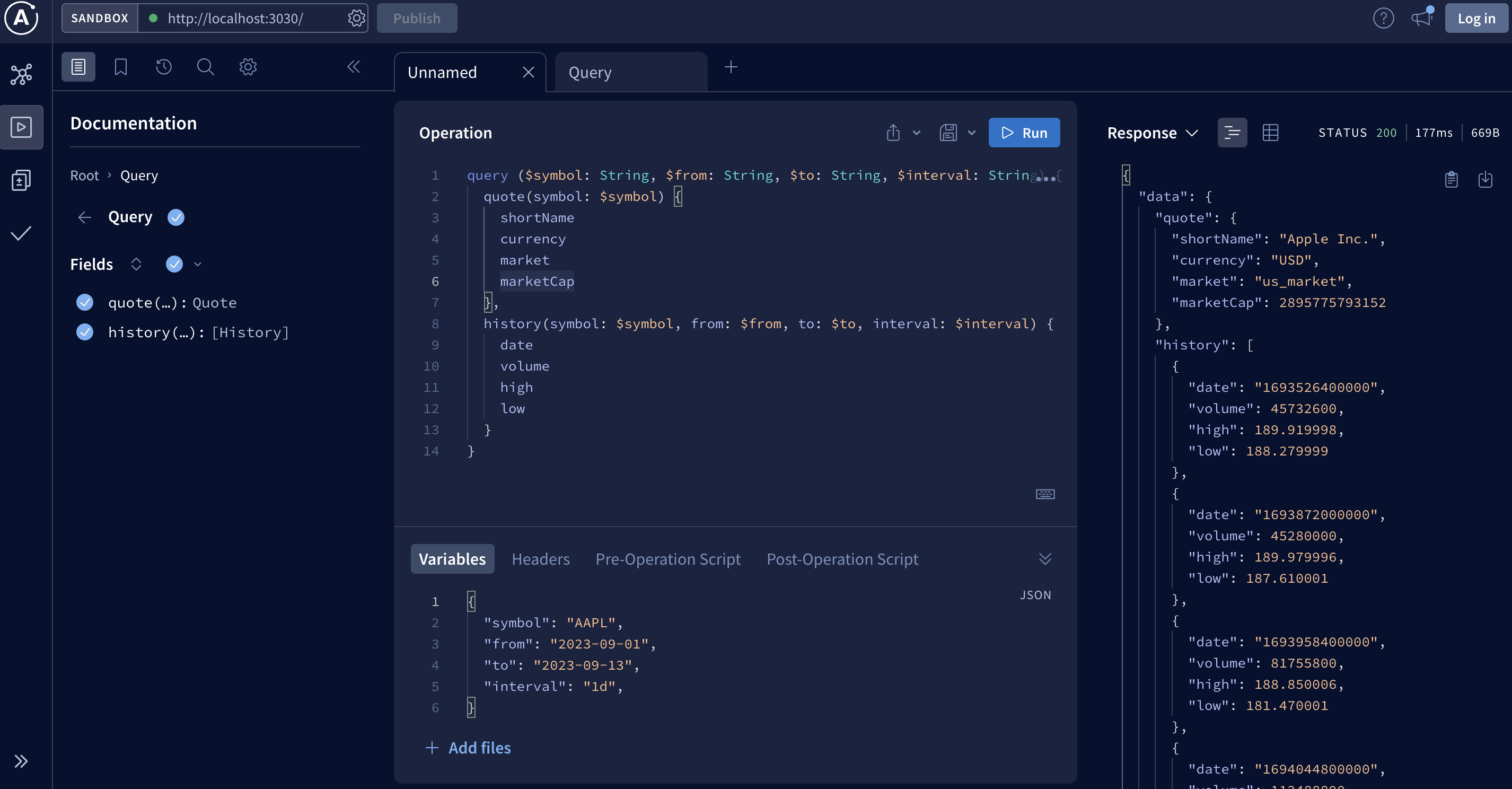Switch to the Headers tab
The width and height of the screenshot is (1512, 789).
tap(541, 559)
